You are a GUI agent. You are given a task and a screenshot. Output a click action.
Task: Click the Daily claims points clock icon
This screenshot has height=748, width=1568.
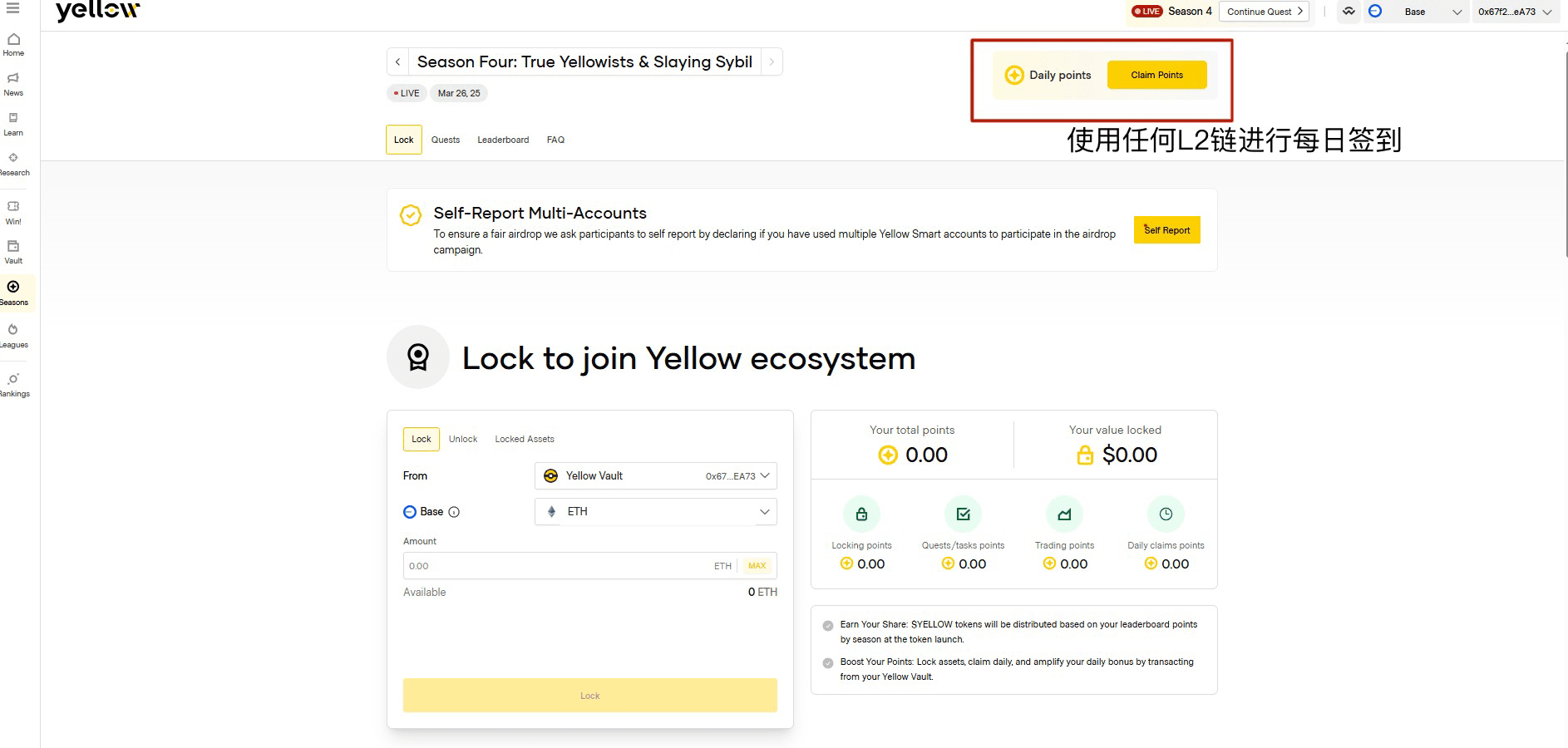point(1166,514)
